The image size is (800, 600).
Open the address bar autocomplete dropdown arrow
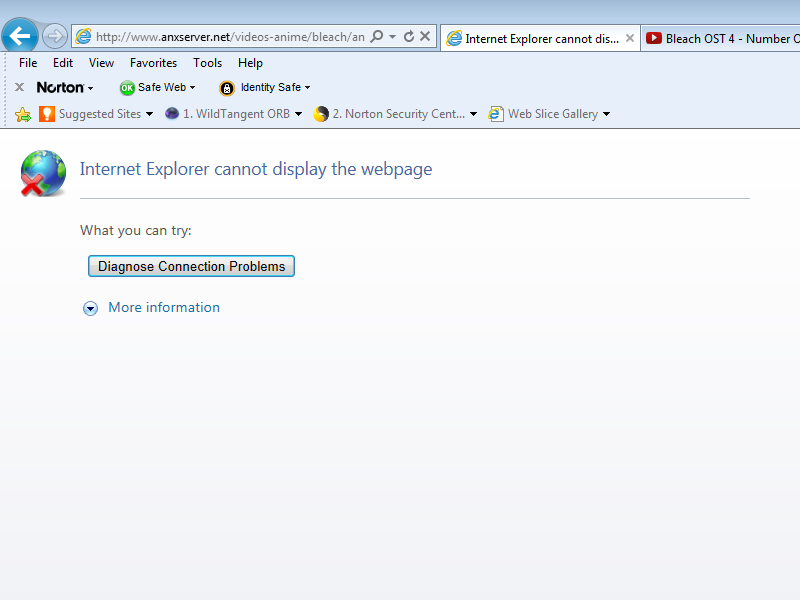pos(393,37)
